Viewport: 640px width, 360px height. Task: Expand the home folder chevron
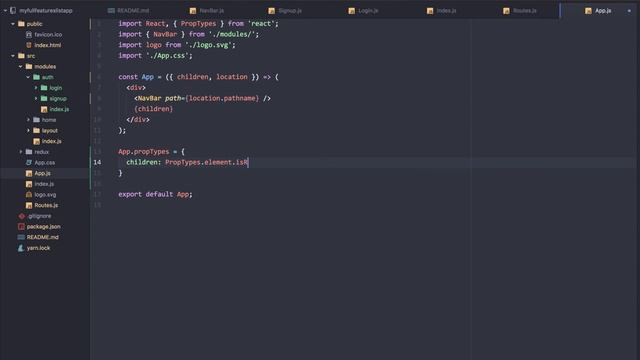[x=28, y=120]
